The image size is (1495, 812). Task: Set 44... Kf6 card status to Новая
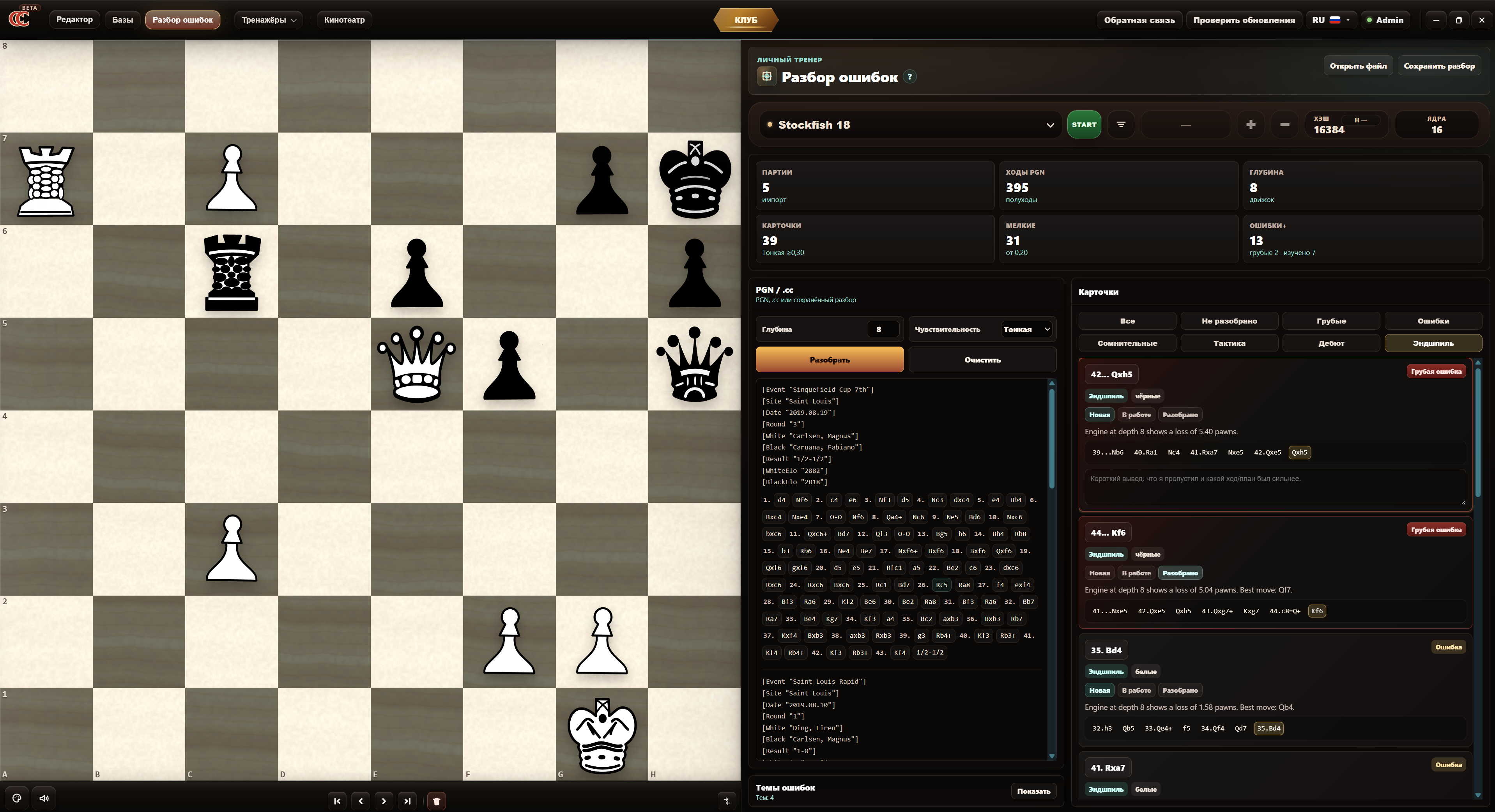point(1099,573)
